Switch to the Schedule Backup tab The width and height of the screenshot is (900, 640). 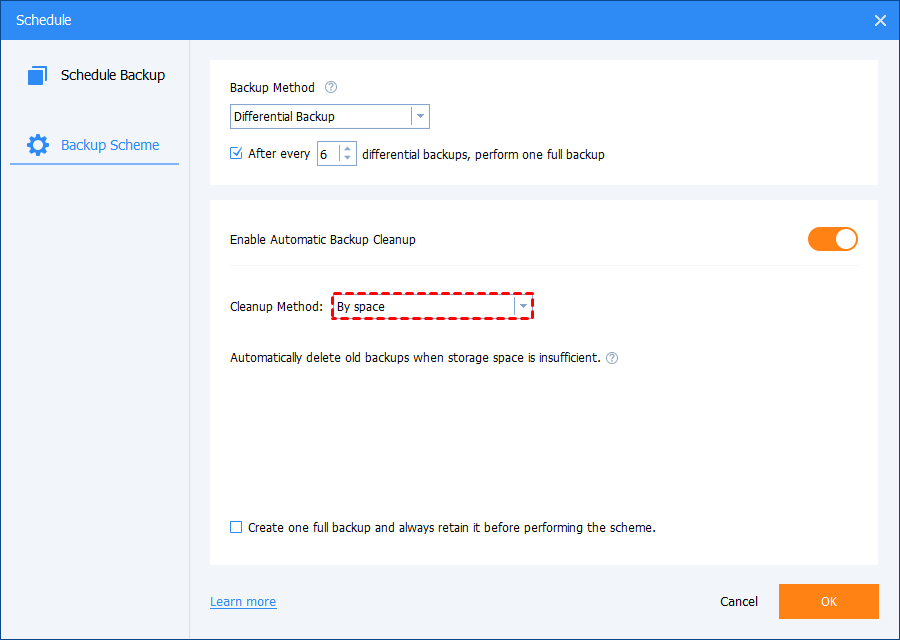point(112,75)
